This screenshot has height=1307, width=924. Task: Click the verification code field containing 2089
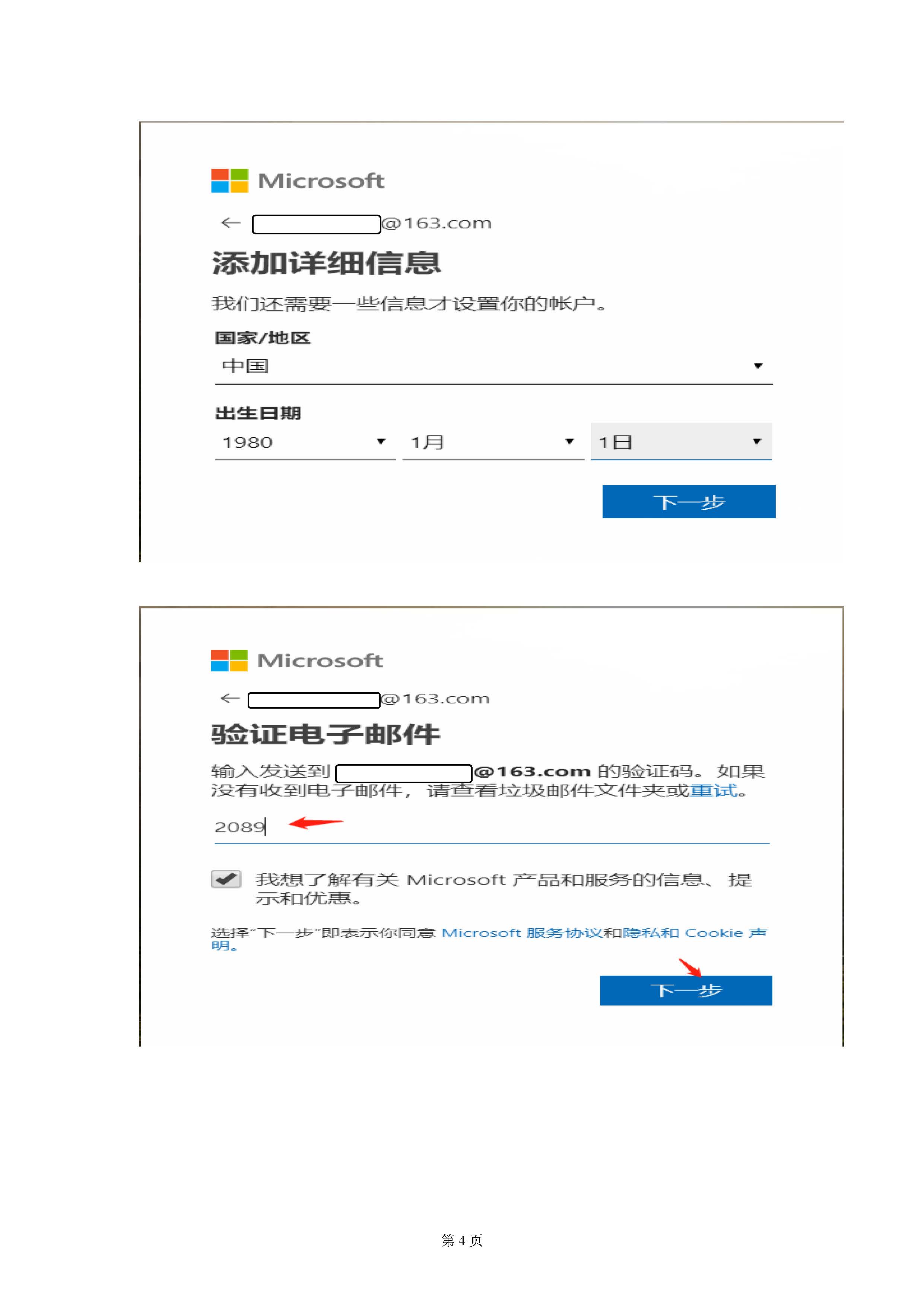pyautogui.click(x=492, y=826)
